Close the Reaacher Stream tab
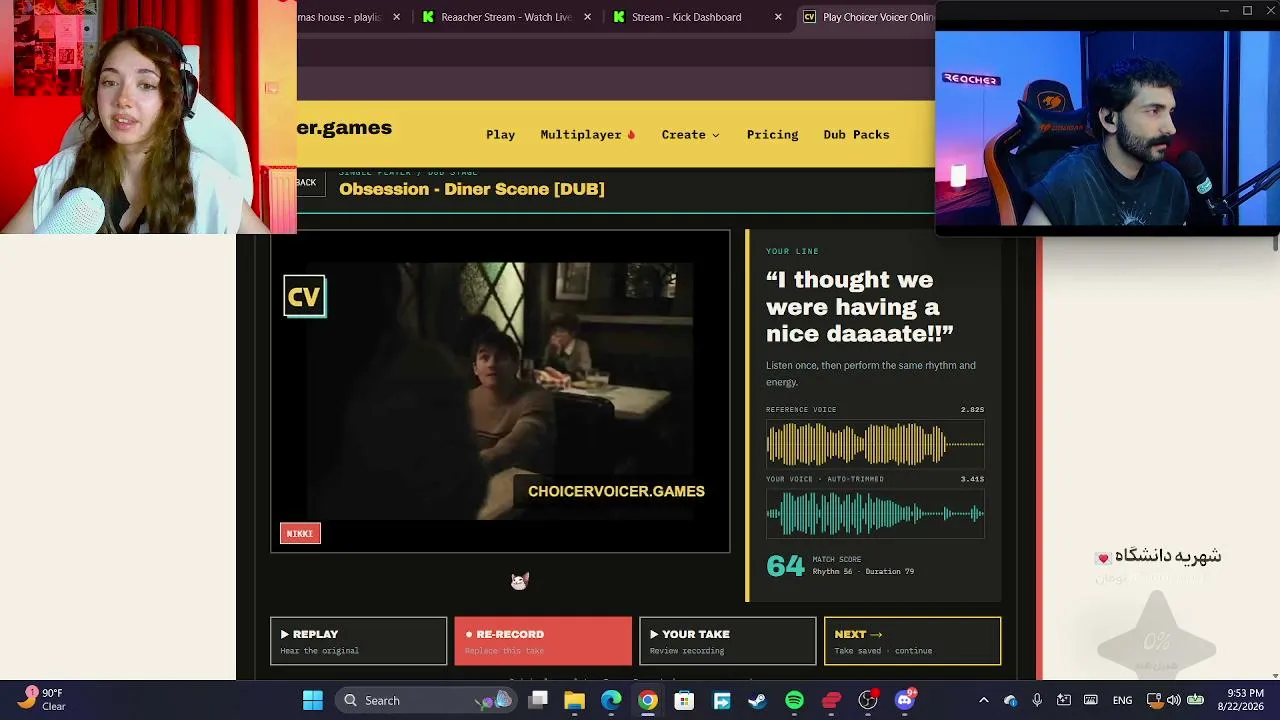The image size is (1280, 720). tap(587, 17)
